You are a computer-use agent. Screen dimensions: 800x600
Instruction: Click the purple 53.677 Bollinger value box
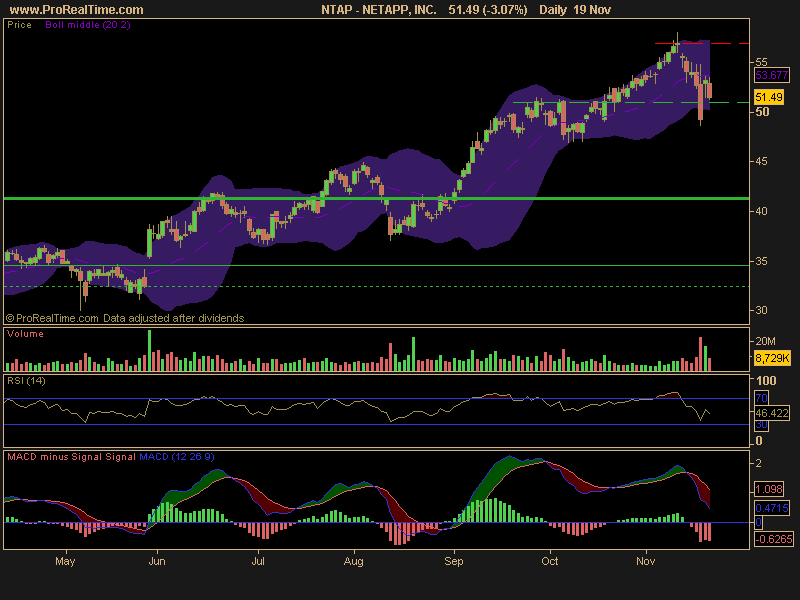(x=771, y=76)
